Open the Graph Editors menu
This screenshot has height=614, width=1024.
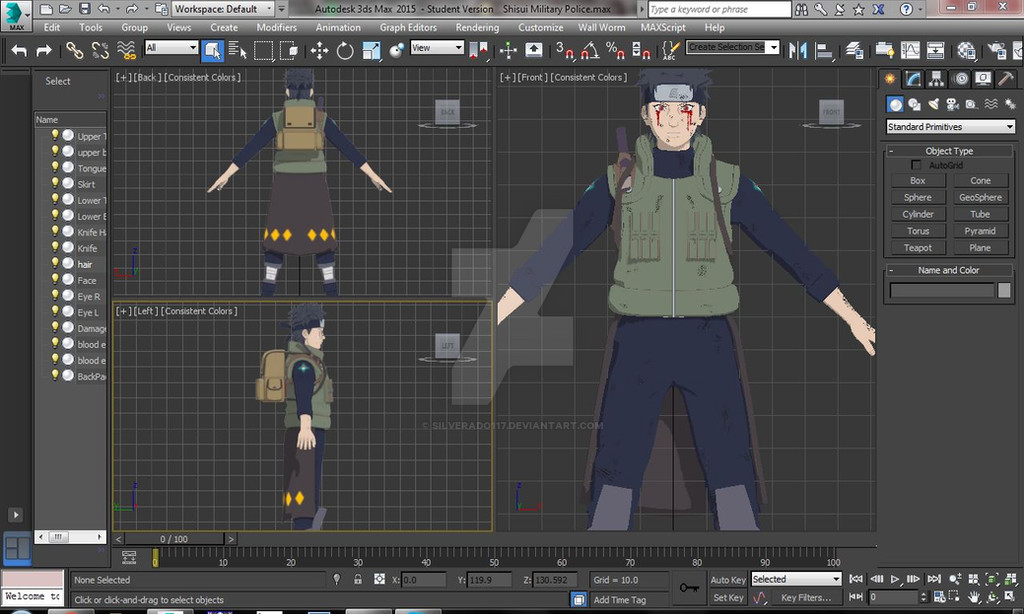pos(408,27)
